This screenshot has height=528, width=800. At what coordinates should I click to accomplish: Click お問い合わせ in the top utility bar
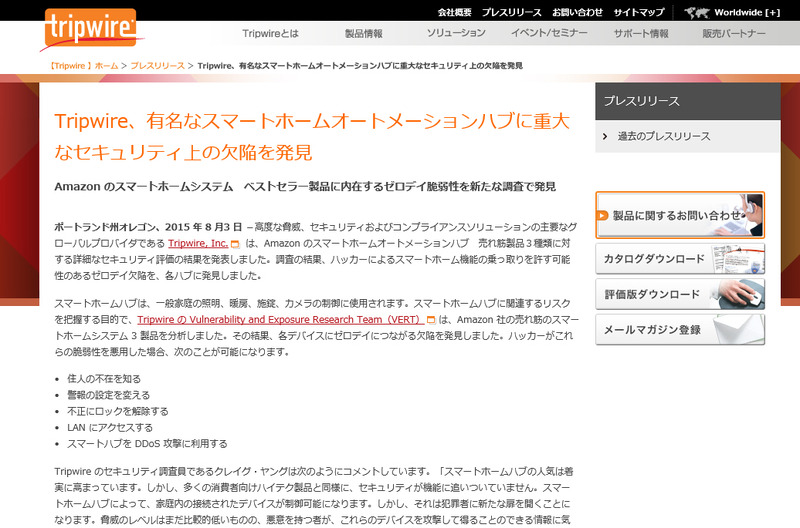577,12
